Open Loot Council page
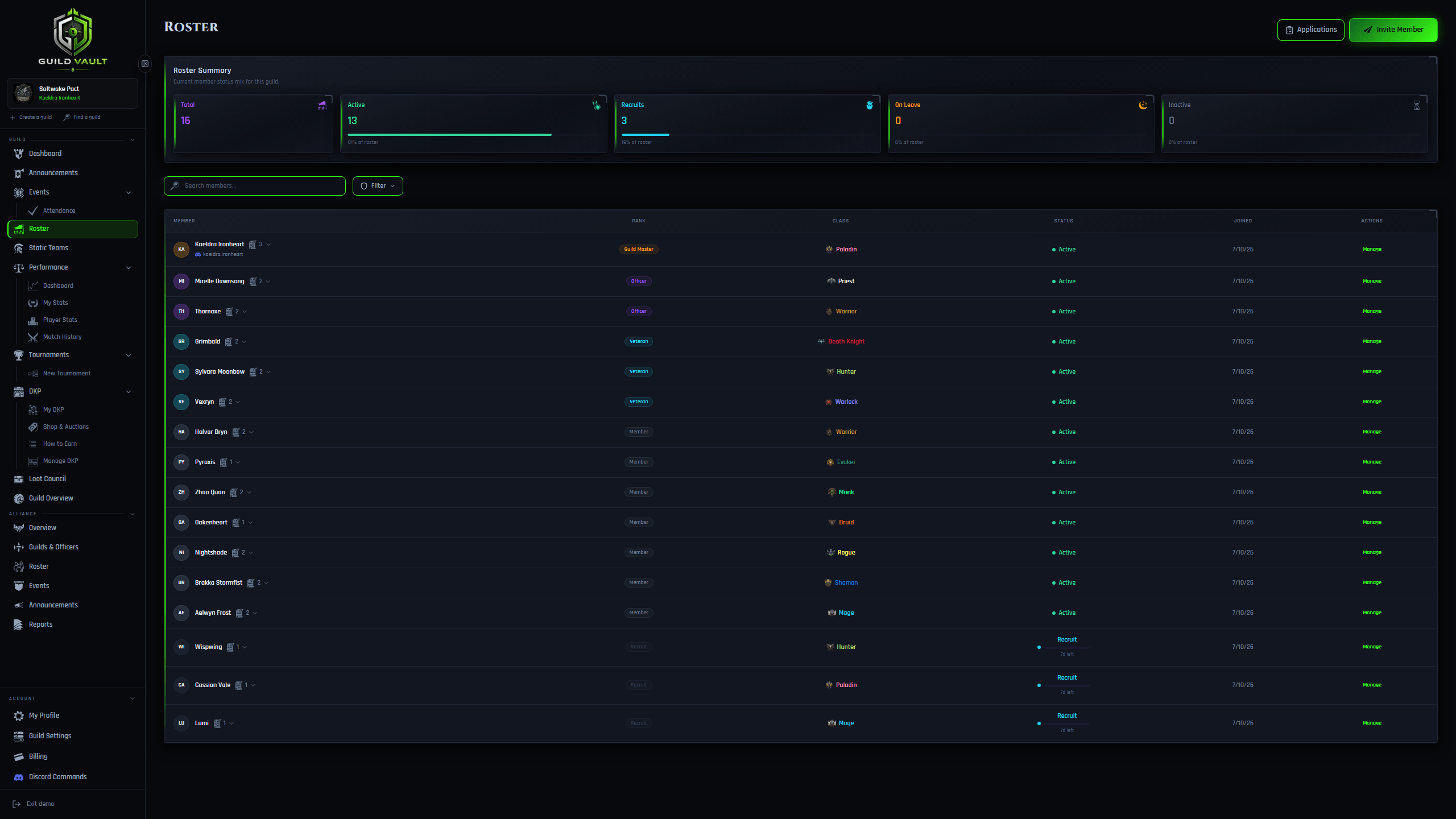The width and height of the screenshot is (1456, 819). pyautogui.click(x=73, y=479)
